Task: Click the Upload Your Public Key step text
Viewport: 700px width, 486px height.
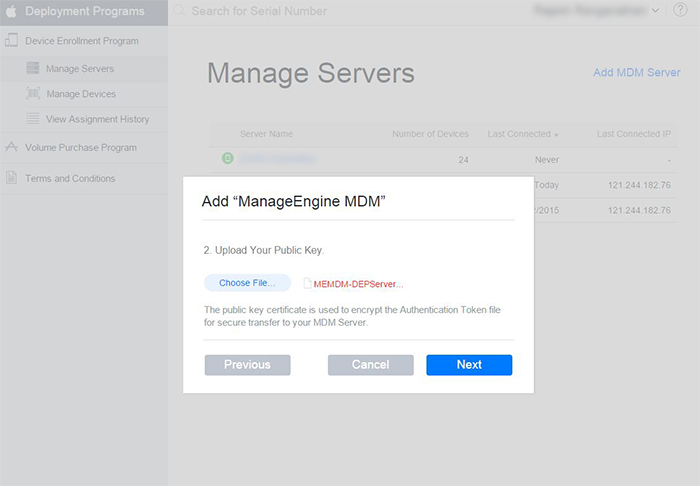Action: (x=264, y=250)
